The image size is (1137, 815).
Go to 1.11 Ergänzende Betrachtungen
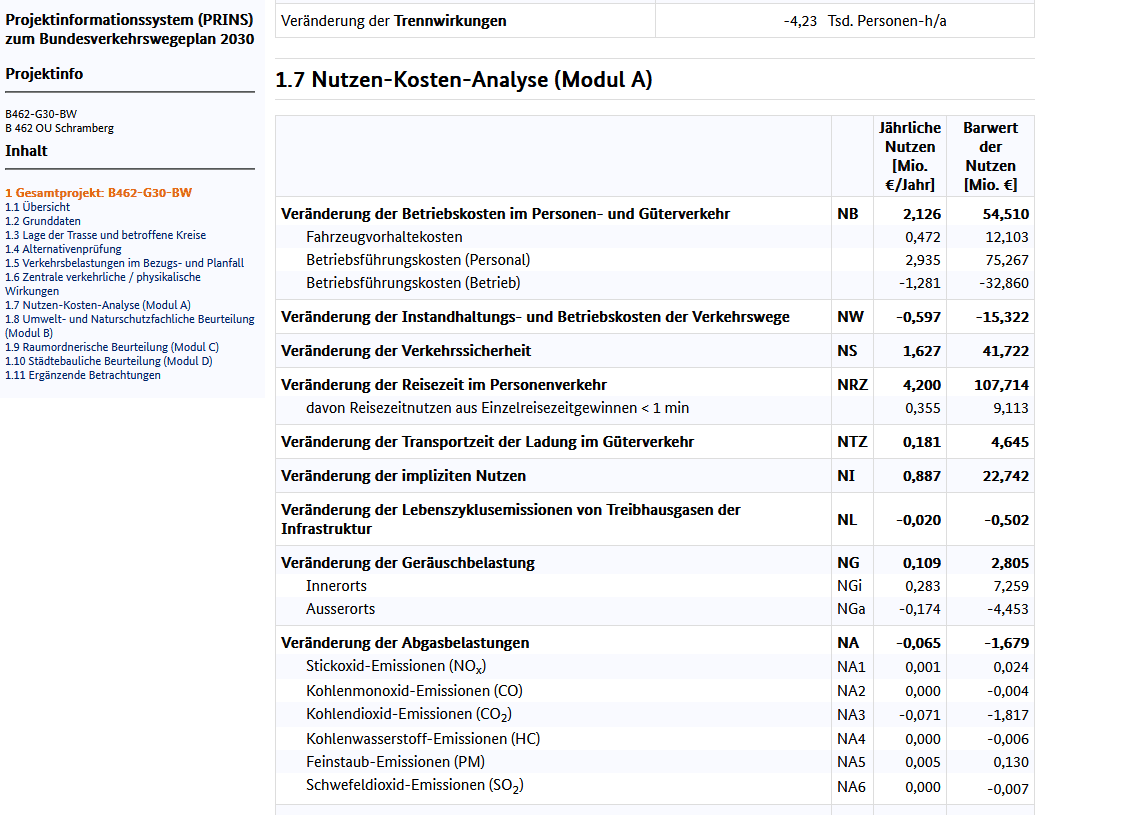82,375
